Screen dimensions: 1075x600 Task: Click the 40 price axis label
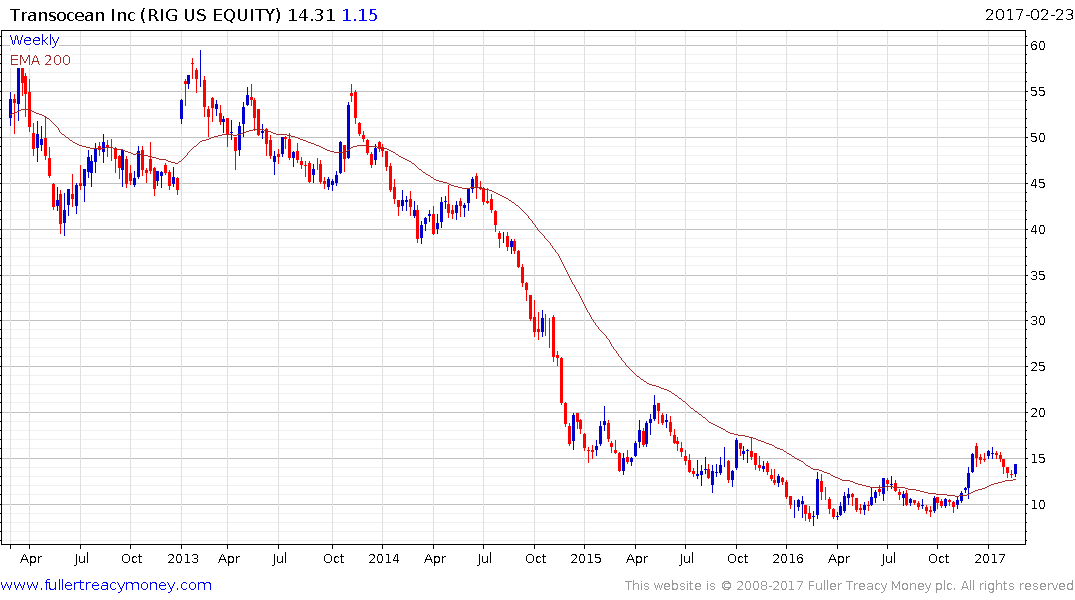tap(1037, 230)
